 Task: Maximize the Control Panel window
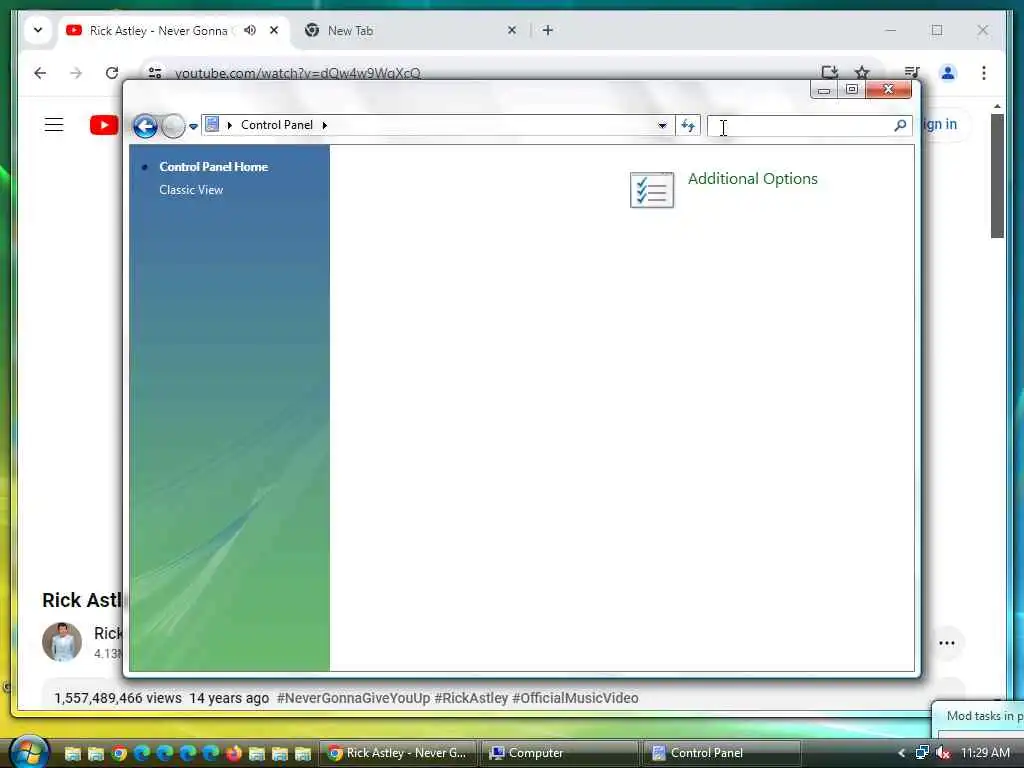[x=852, y=89]
